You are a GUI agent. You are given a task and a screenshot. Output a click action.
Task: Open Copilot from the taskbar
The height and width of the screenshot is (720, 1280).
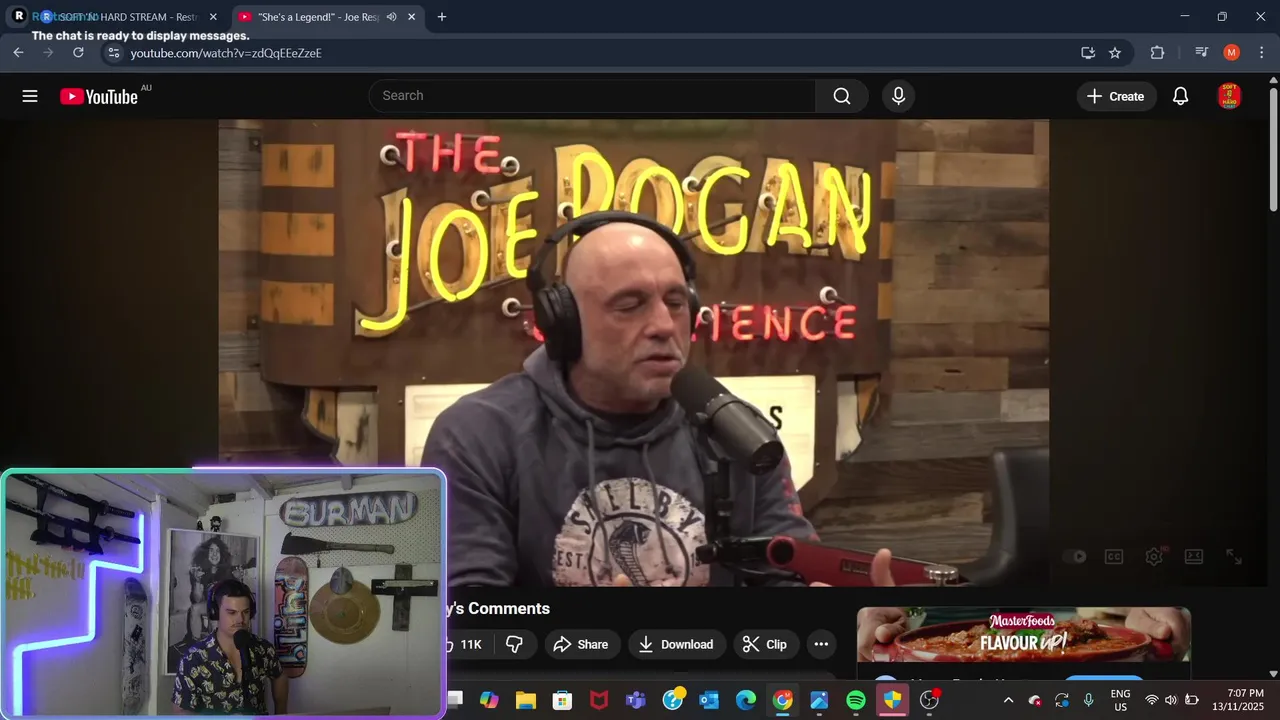pos(489,700)
